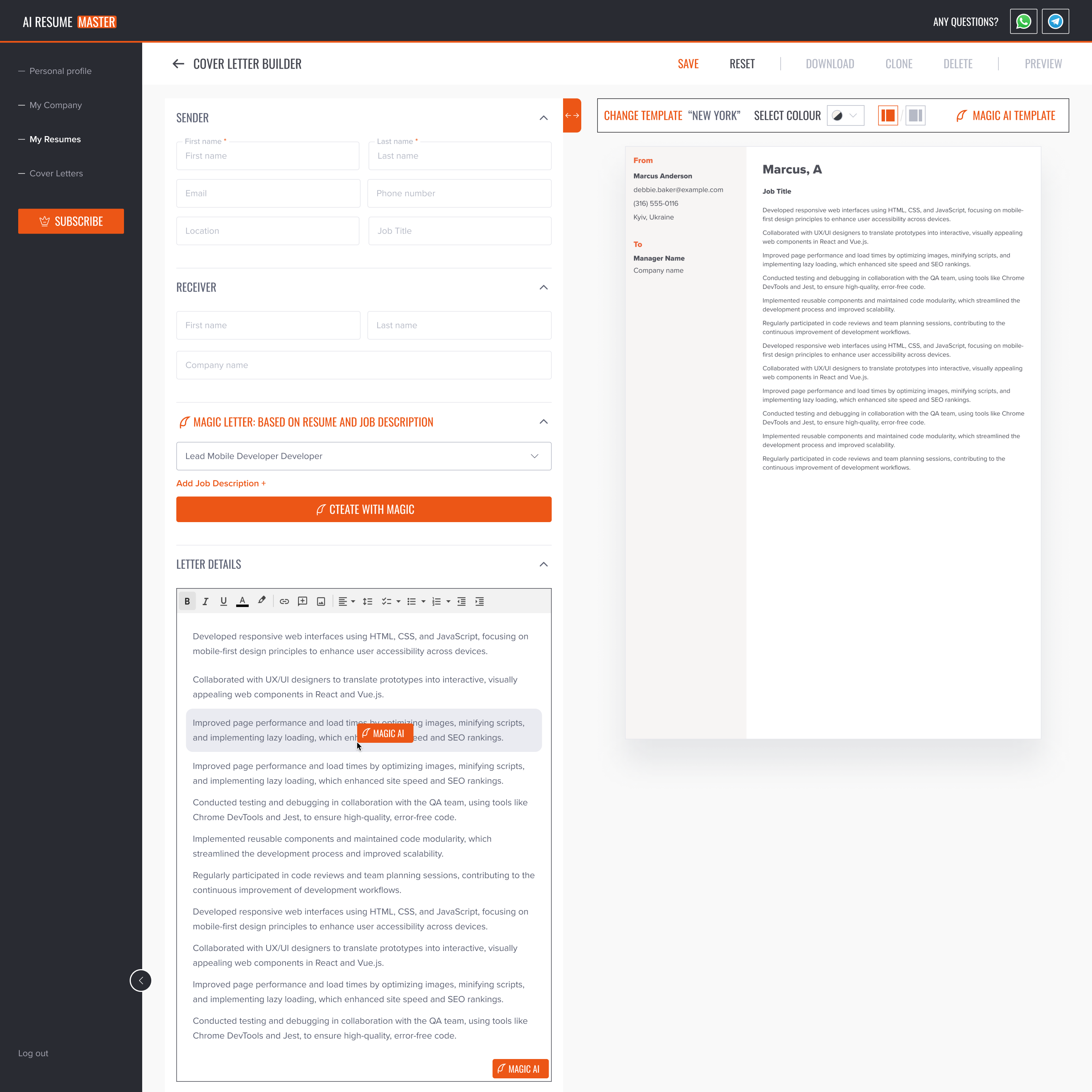Click the letter preview page thumbnail
The image size is (1092, 1092).
(833, 442)
